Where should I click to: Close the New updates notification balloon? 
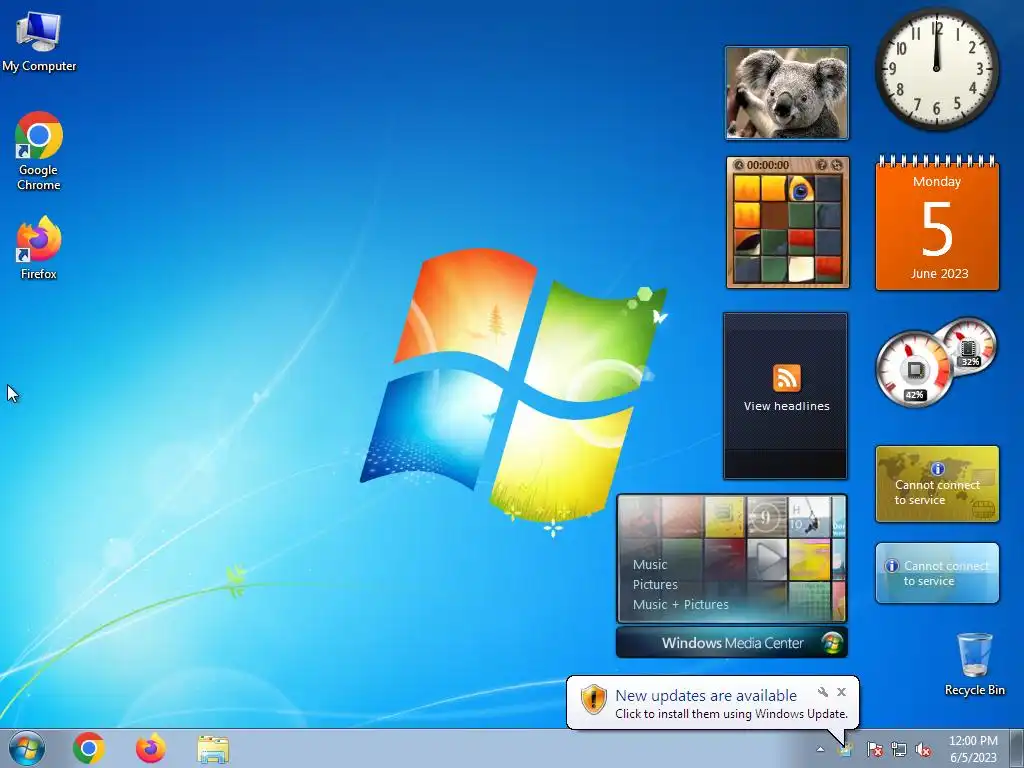coord(841,692)
